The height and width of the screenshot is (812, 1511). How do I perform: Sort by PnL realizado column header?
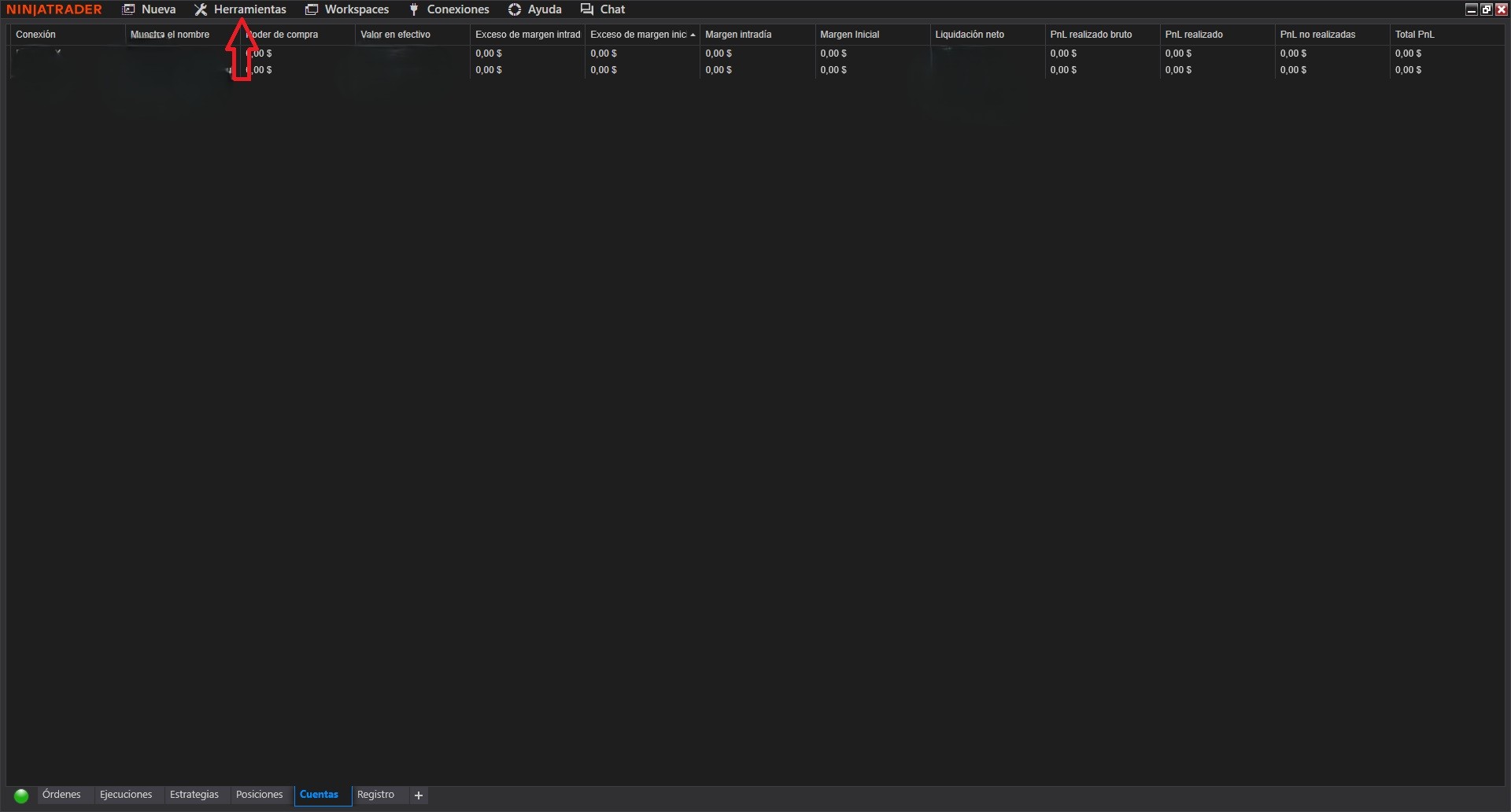coord(1217,35)
